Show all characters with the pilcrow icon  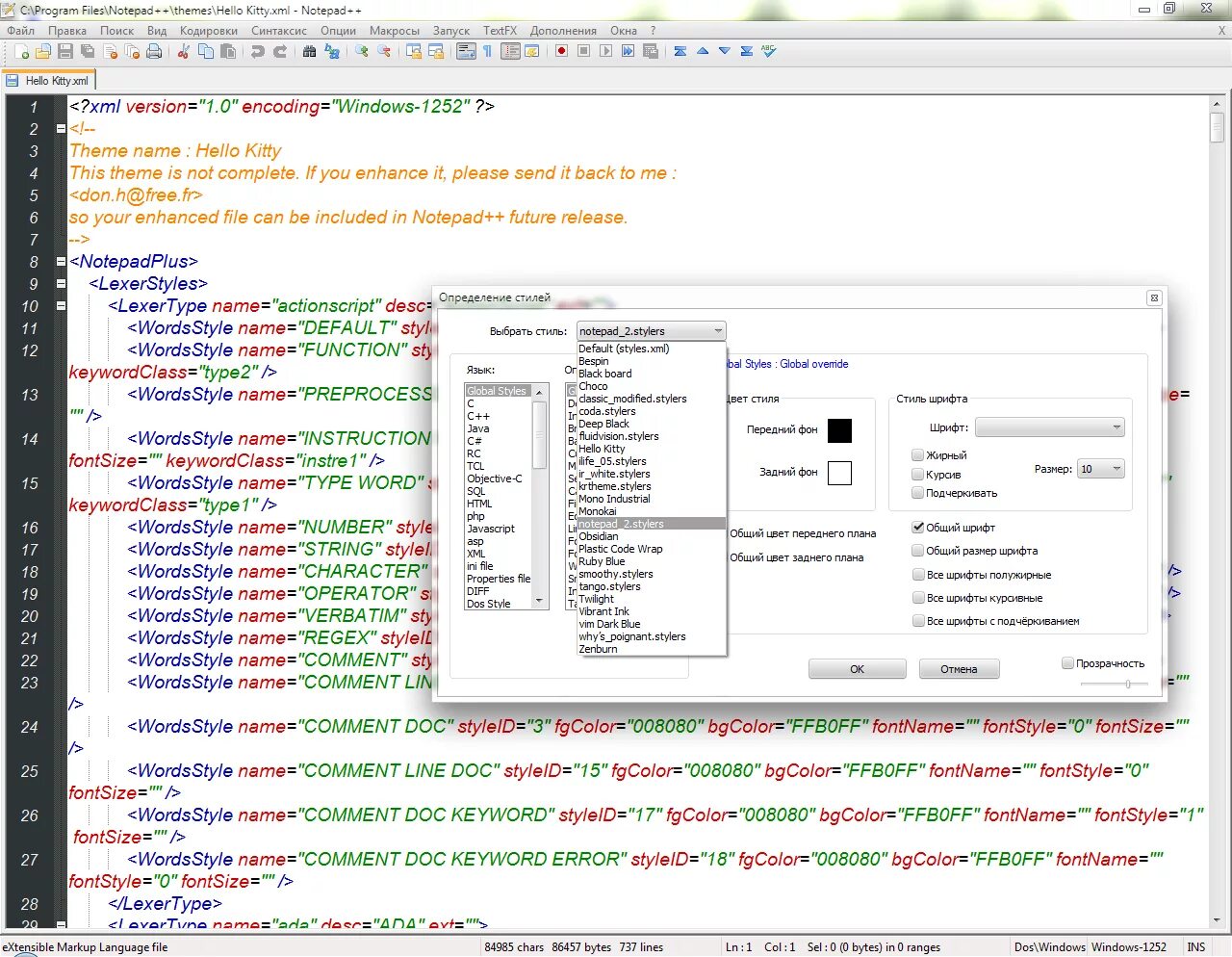(x=487, y=51)
